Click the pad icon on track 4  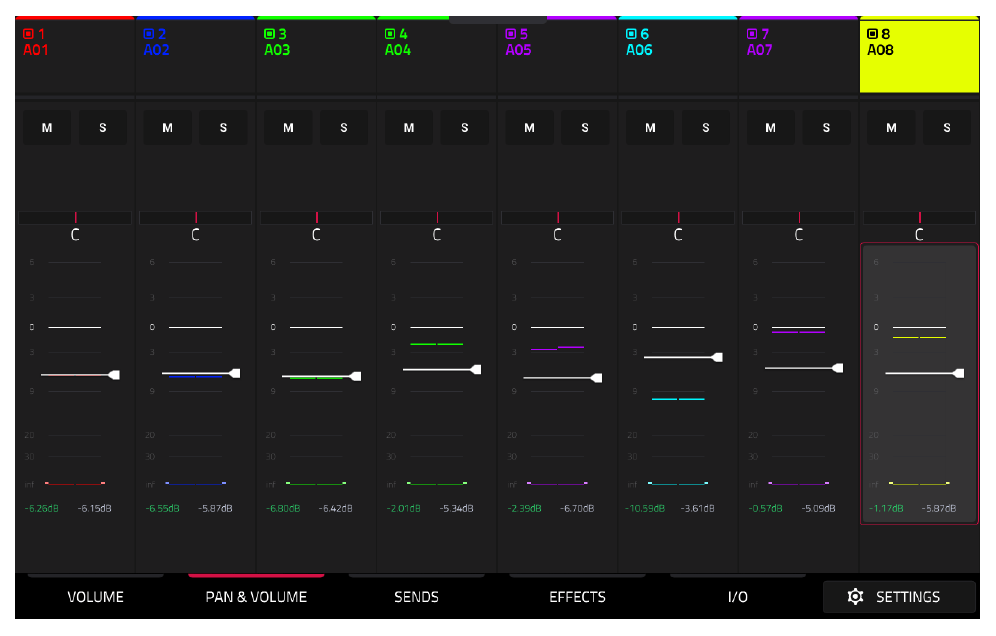tap(390, 34)
